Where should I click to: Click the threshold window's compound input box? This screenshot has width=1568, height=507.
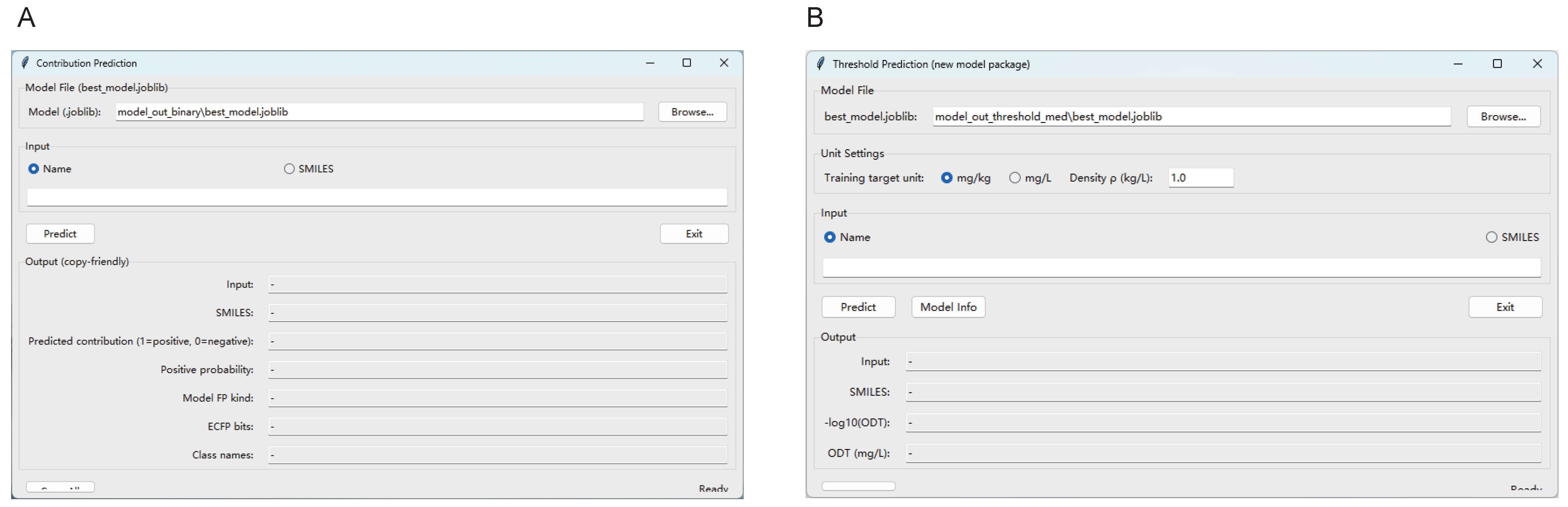point(1181,267)
